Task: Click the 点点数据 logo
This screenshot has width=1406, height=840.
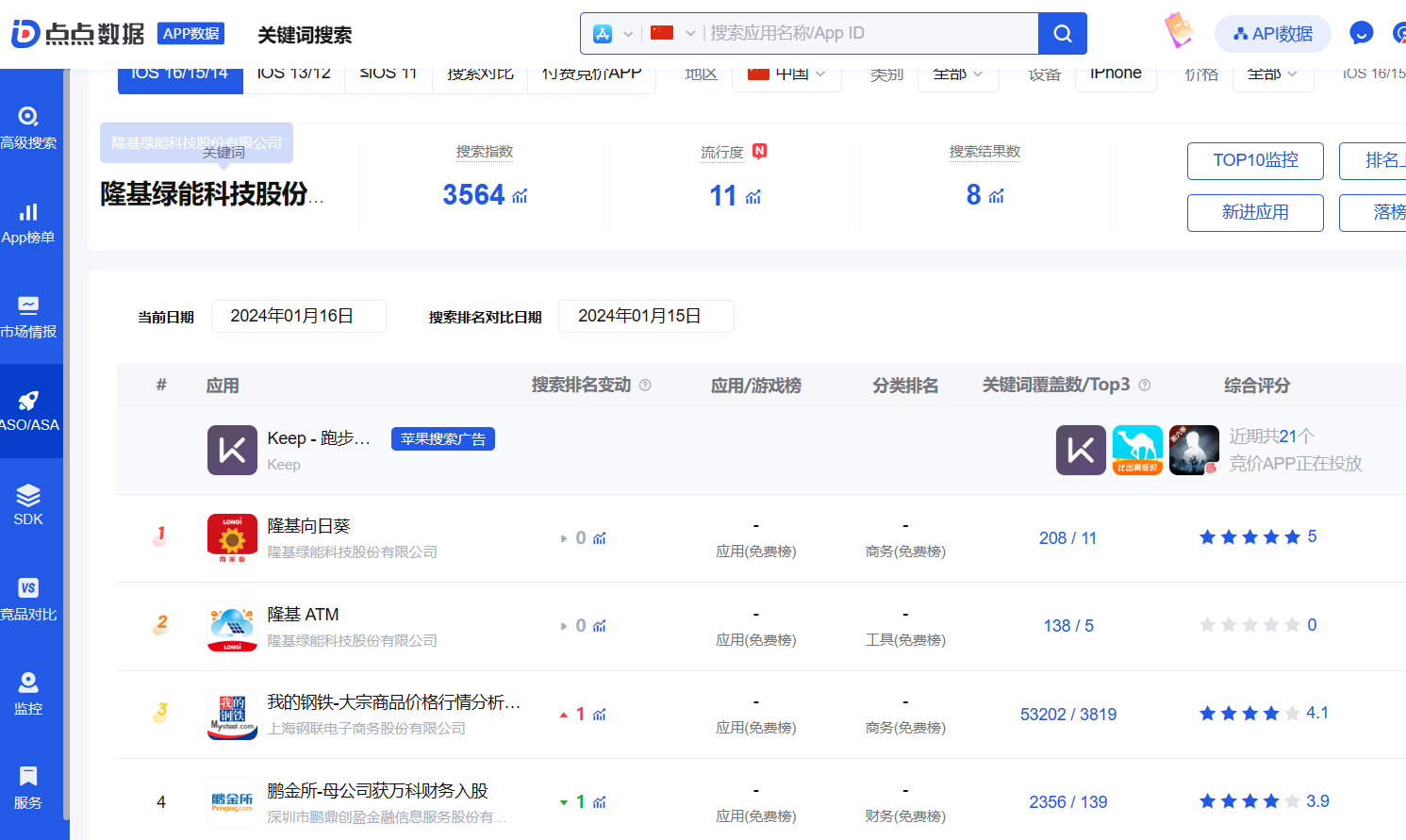Action: coord(77,34)
